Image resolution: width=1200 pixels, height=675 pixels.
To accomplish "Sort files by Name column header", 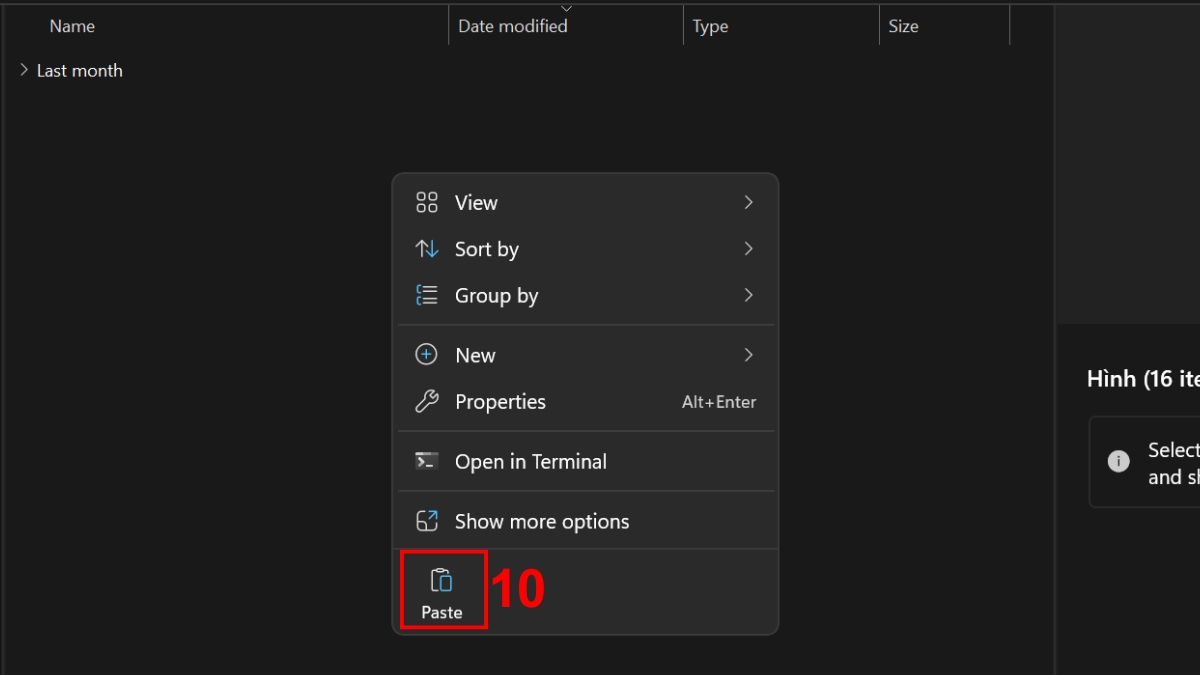I will 72,27.
